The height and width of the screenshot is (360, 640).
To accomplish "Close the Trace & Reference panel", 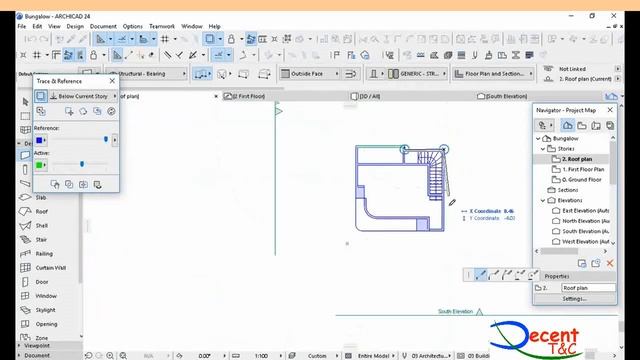I will (112, 81).
